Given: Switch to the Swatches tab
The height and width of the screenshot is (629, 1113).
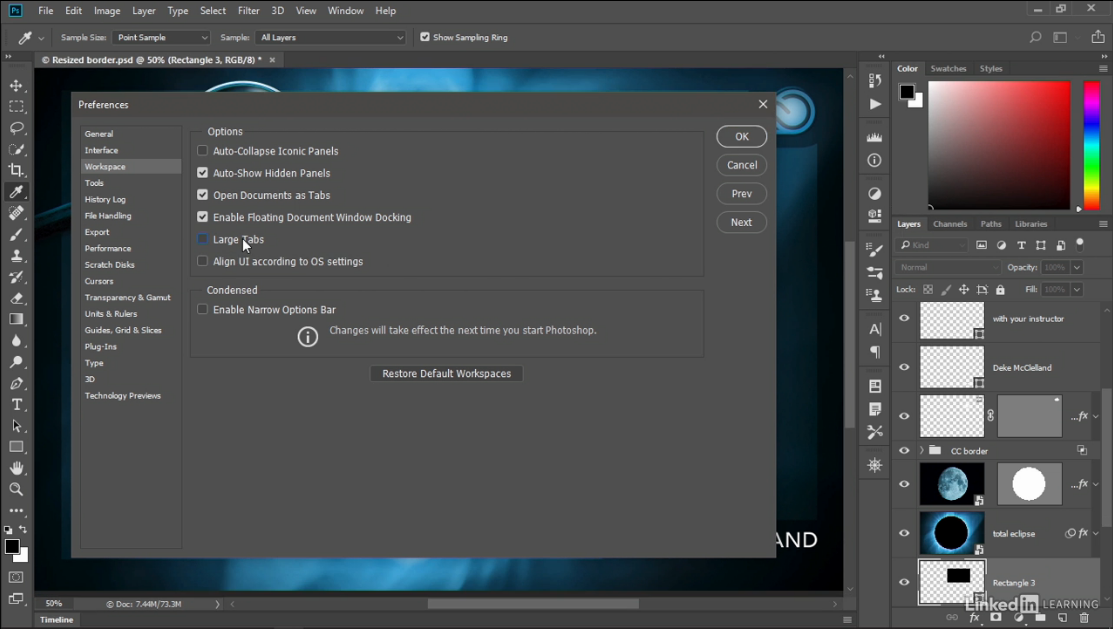Looking at the screenshot, I should (x=948, y=69).
